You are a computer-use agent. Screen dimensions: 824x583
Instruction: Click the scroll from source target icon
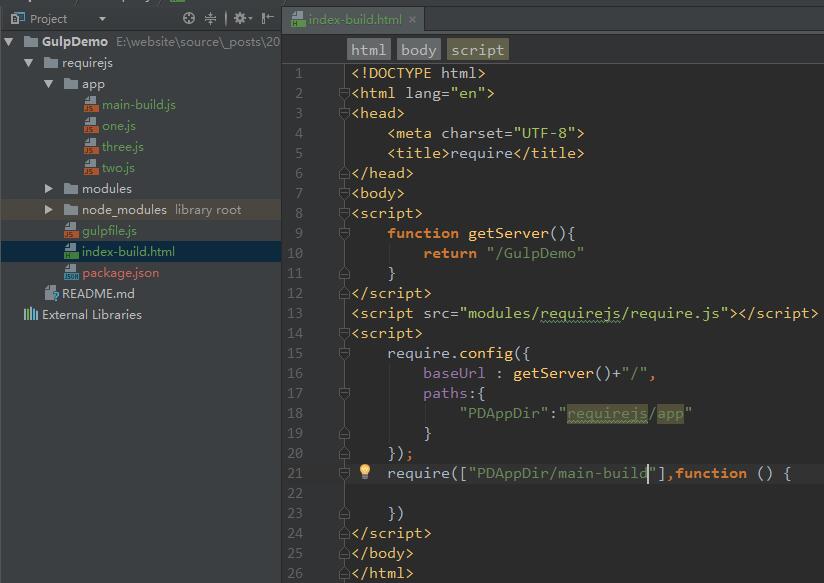pyautogui.click(x=189, y=18)
